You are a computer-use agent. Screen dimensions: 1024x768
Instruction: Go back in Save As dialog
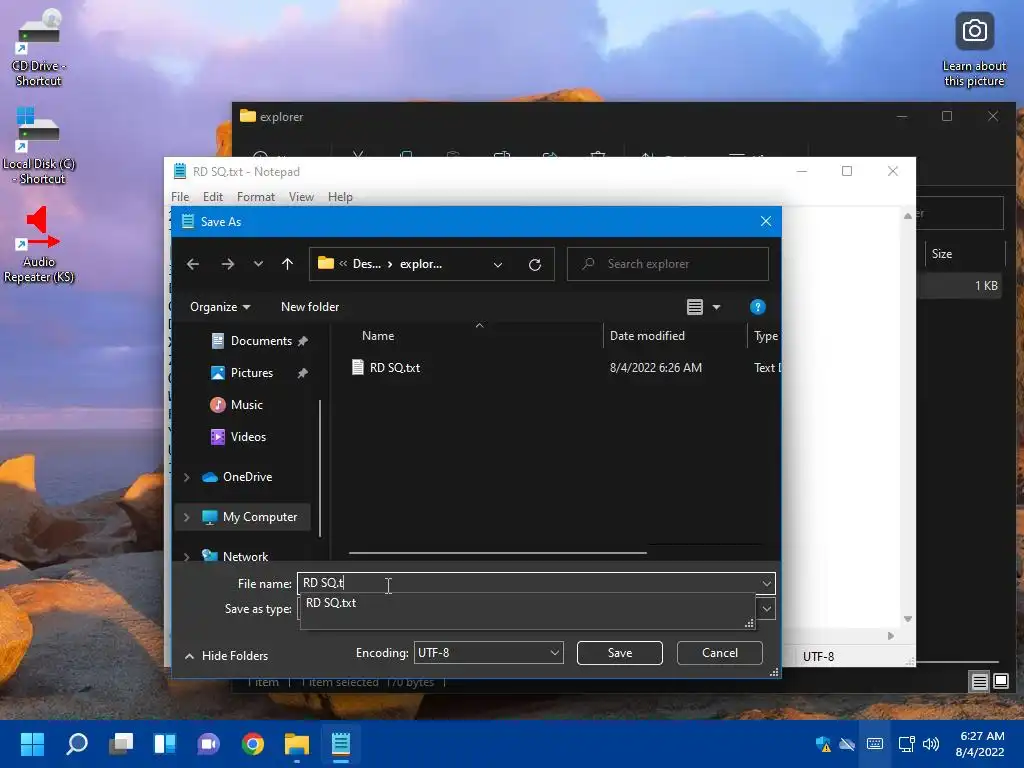coord(193,264)
